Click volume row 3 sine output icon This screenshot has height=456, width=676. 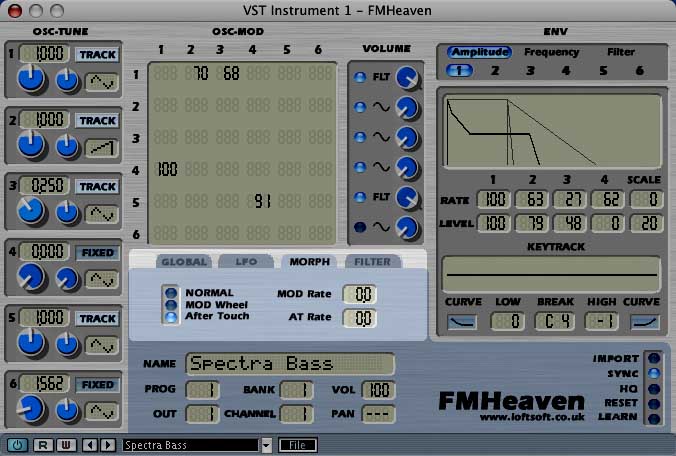click(x=381, y=137)
